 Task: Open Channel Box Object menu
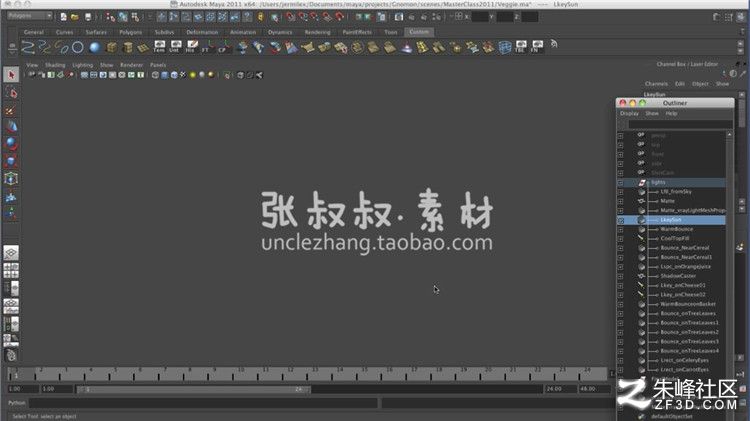(x=700, y=84)
